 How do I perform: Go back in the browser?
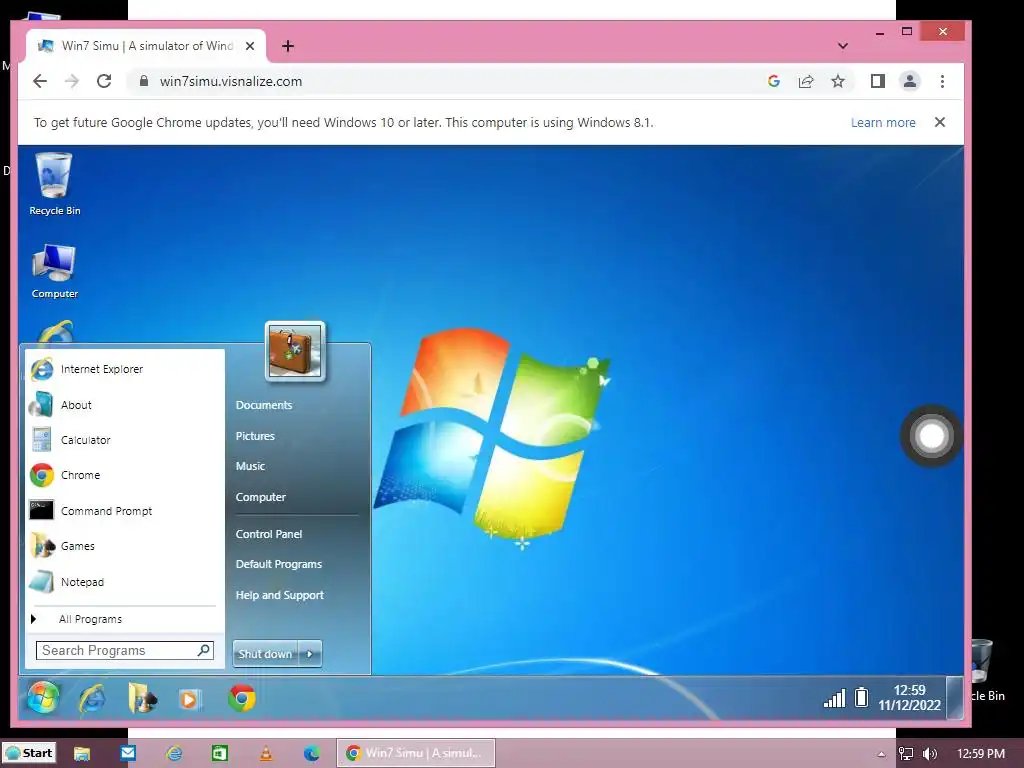pyautogui.click(x=40, y=81)
